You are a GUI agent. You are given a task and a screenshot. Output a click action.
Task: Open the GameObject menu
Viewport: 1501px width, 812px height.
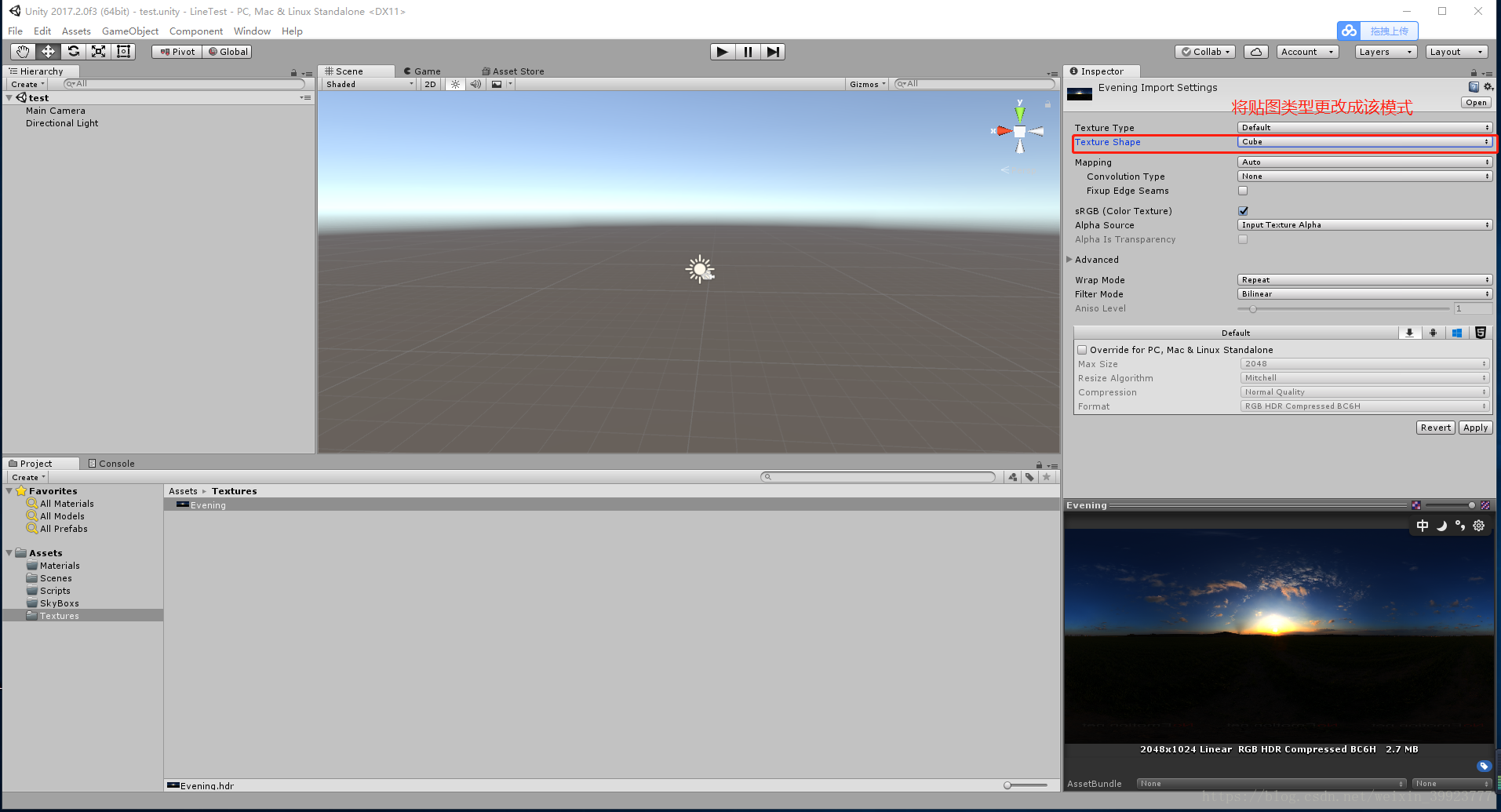[130, 31]
